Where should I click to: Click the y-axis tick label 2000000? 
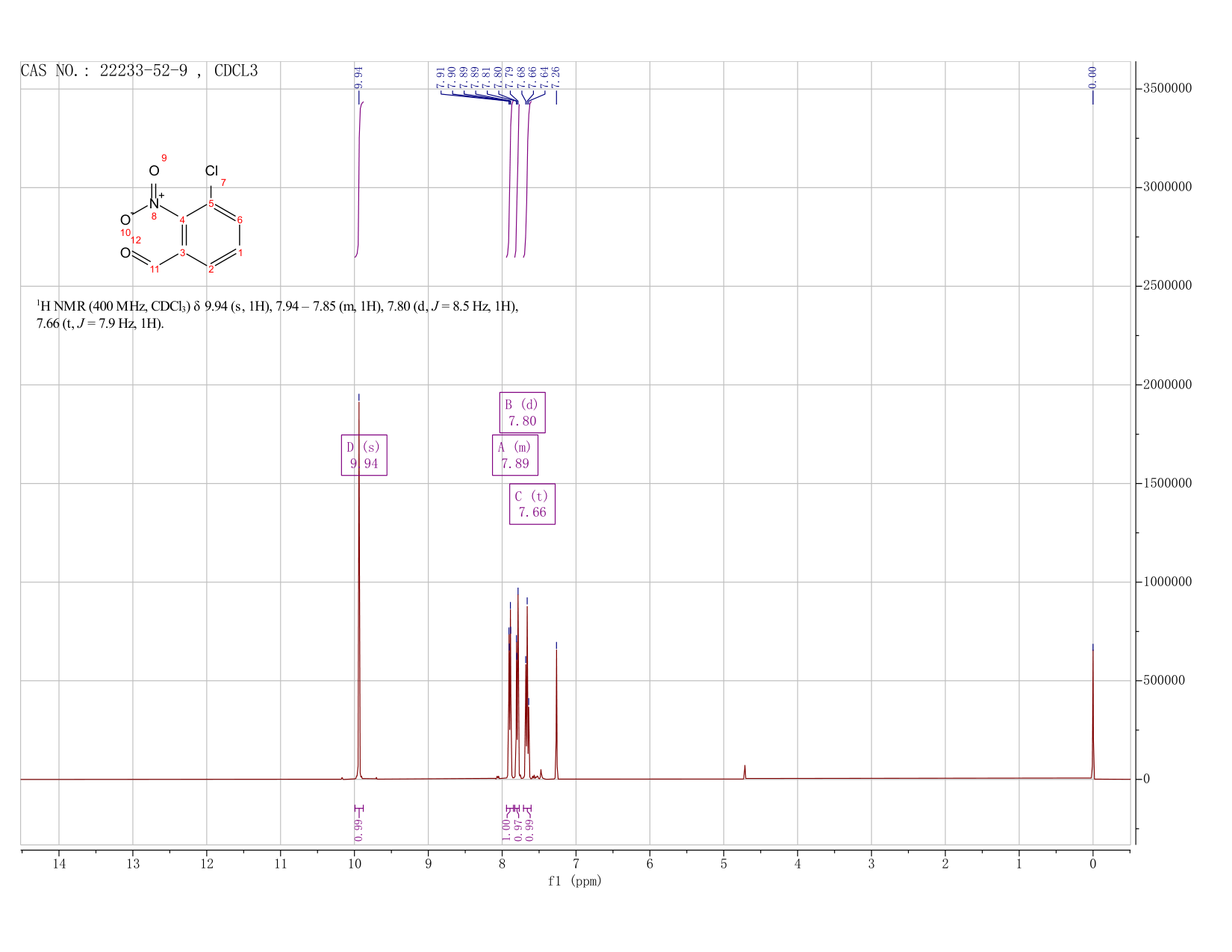[x=1167, y=385]
